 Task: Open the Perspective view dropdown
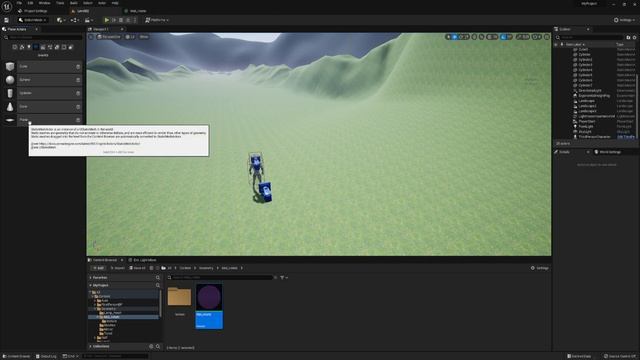point(109,37)
